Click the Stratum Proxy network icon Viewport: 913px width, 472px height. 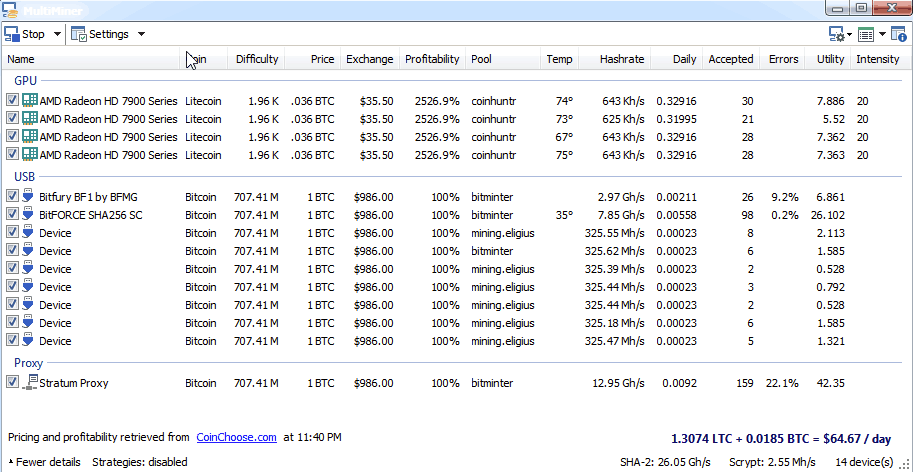click(x=30, y=382)
